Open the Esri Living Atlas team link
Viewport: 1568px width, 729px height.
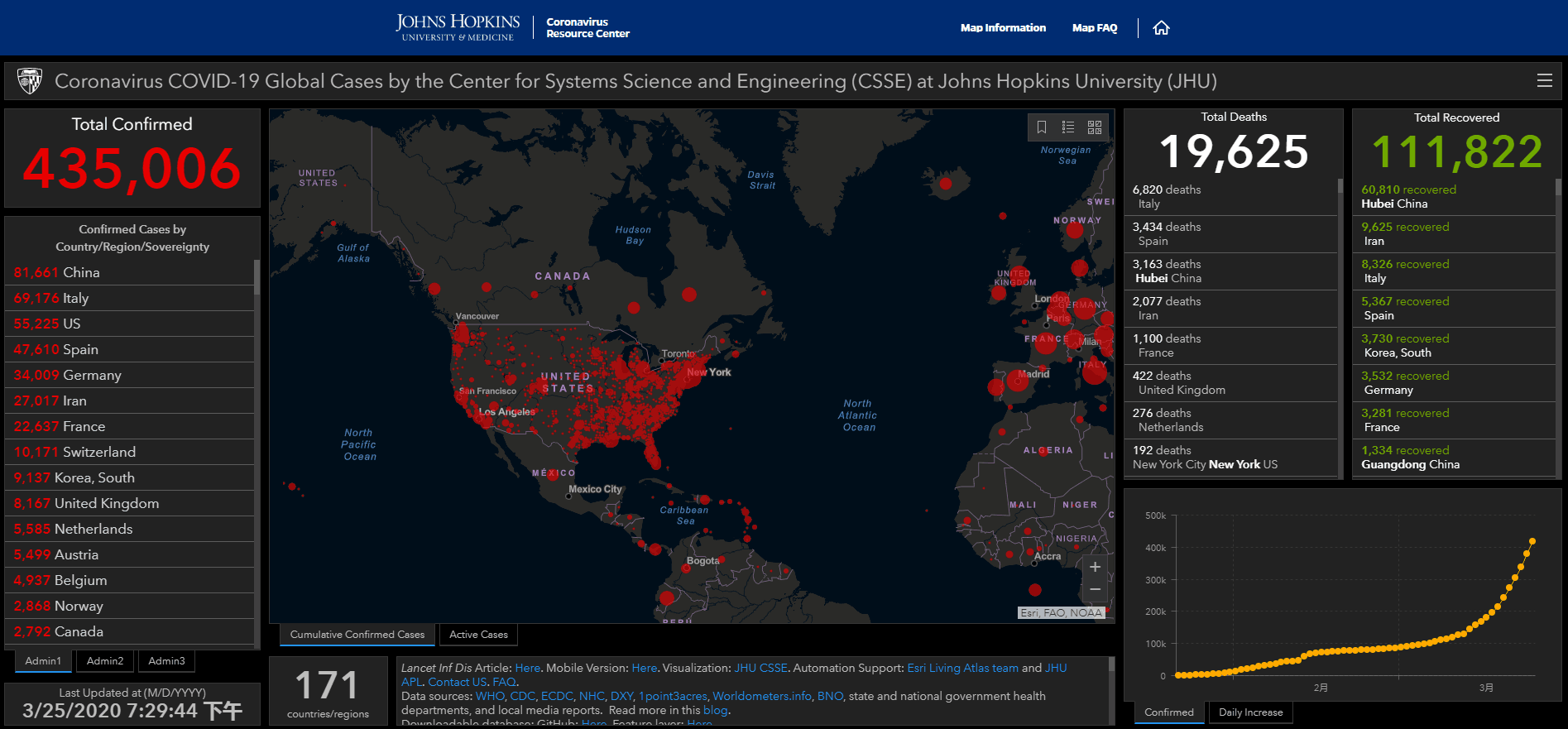[962, 668]
